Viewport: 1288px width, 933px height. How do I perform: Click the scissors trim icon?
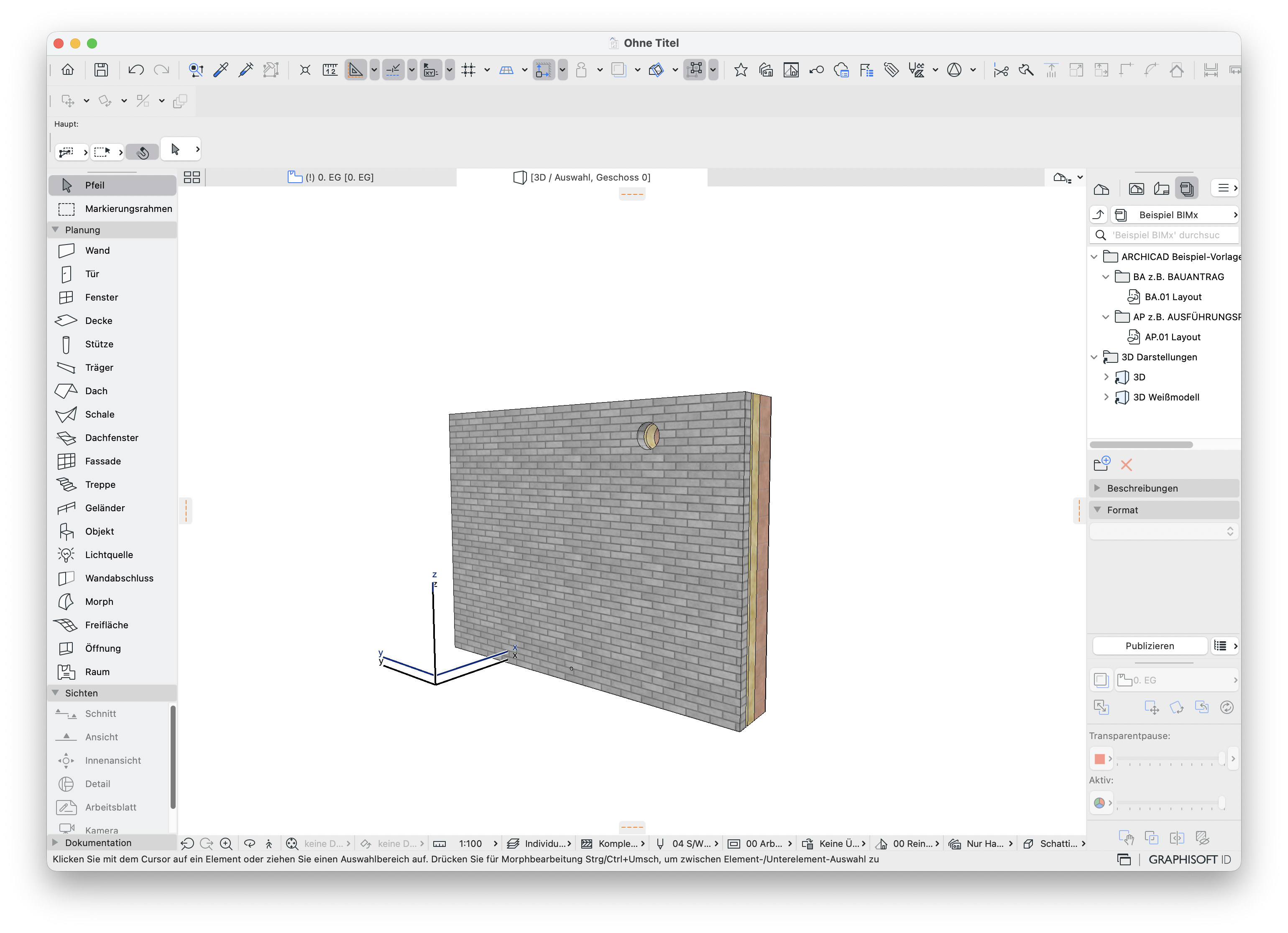tap(1001, 70)
